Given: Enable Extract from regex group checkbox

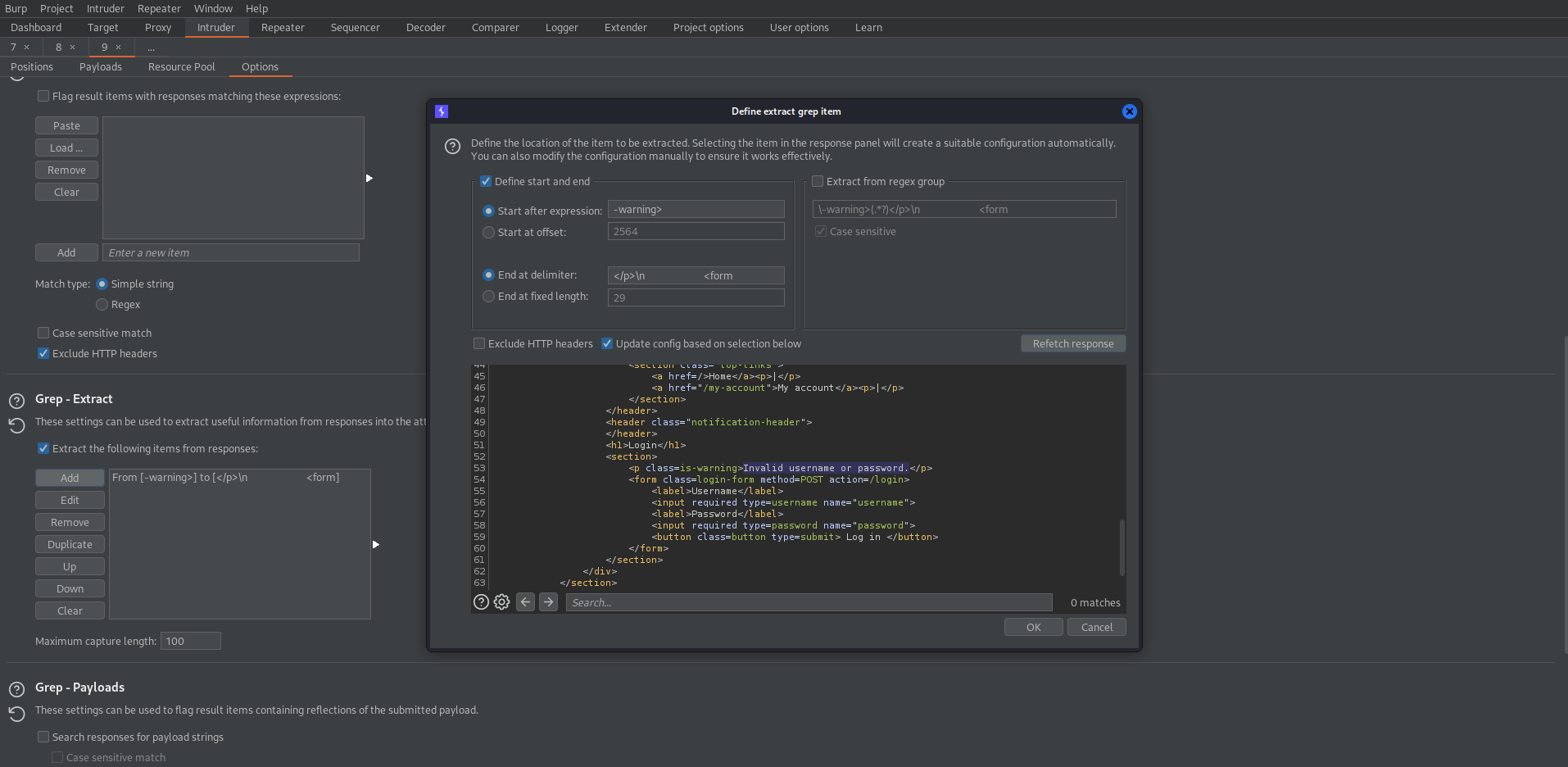Looking at the screenshot, I should (x=818, y=181).
